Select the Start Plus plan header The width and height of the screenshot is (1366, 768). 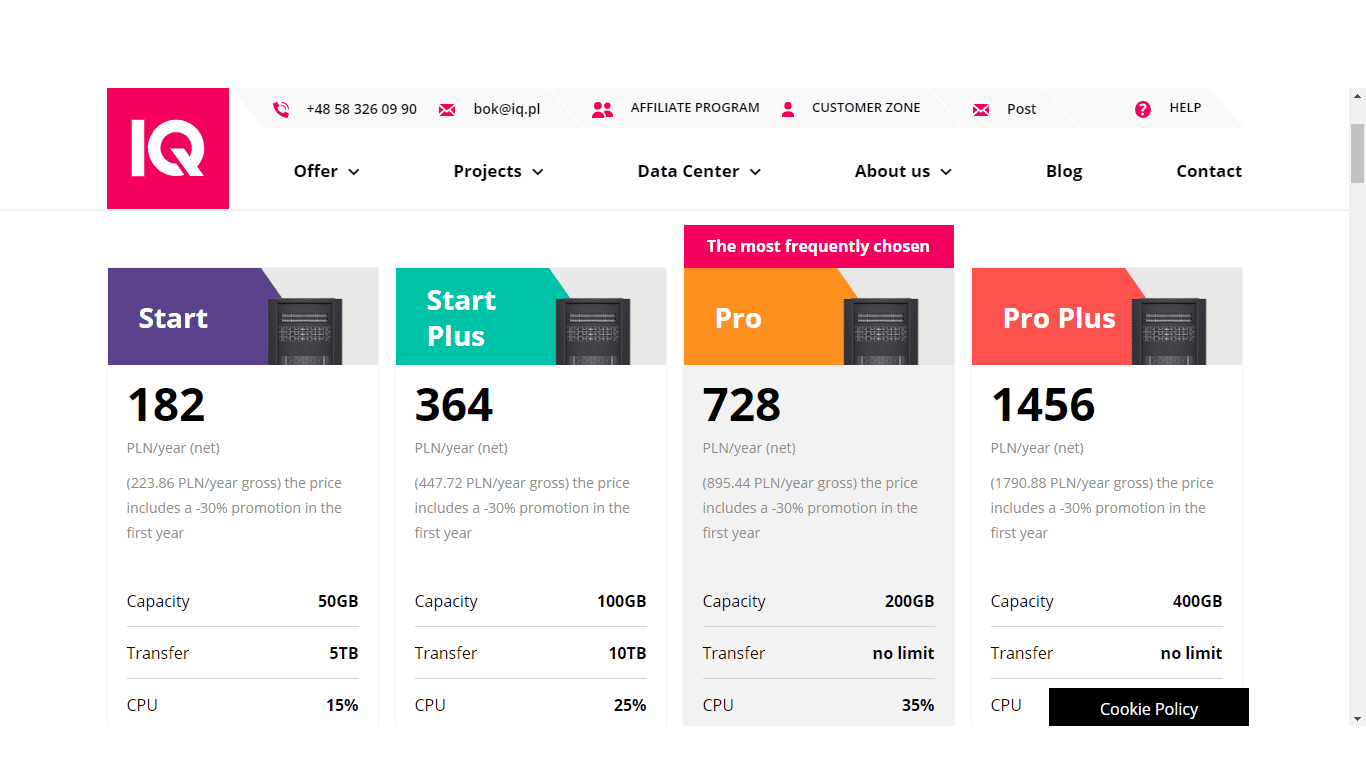[x=531, y=316]
